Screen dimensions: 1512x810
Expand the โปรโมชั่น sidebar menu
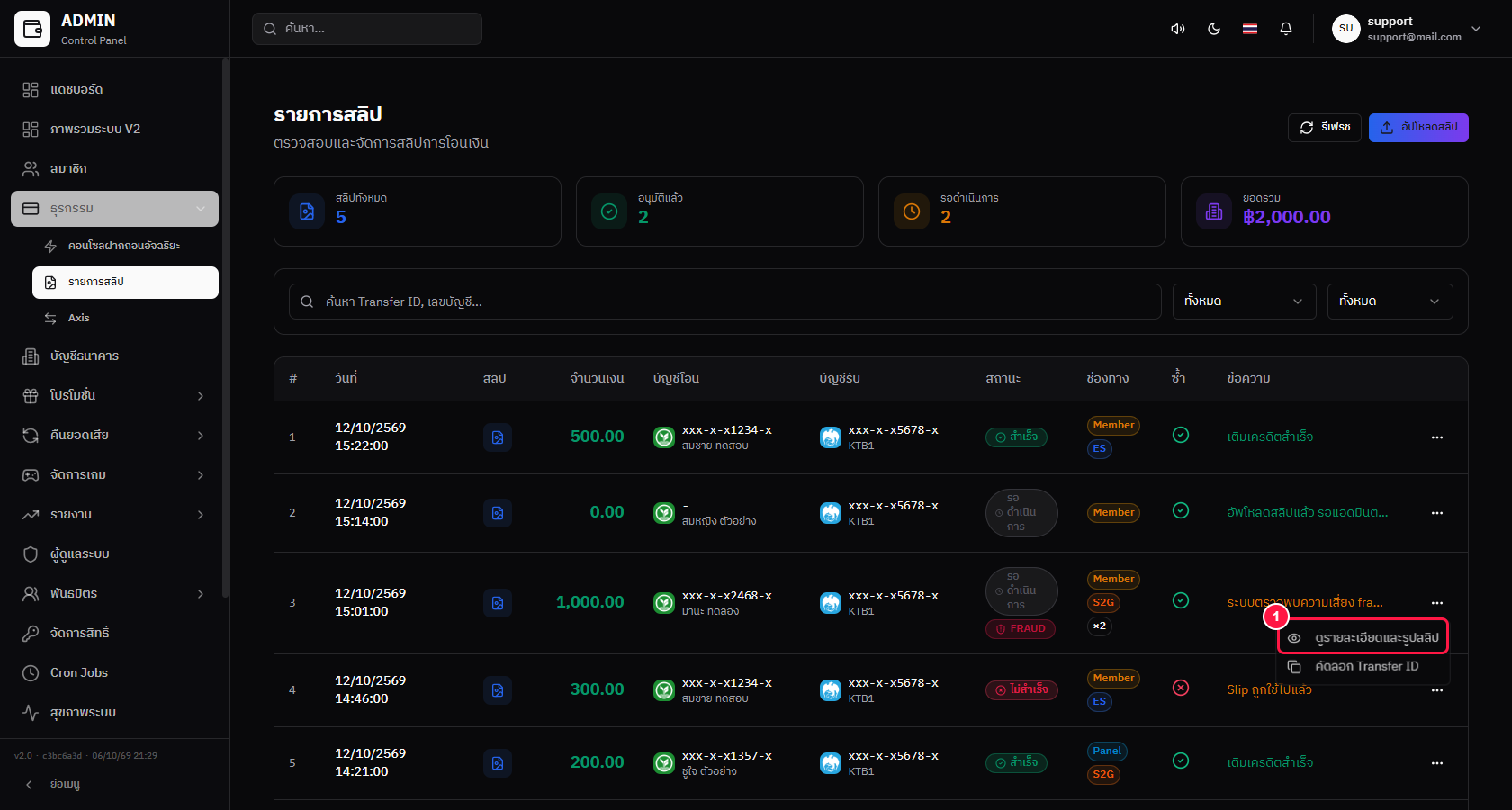(x=115, y=396)
